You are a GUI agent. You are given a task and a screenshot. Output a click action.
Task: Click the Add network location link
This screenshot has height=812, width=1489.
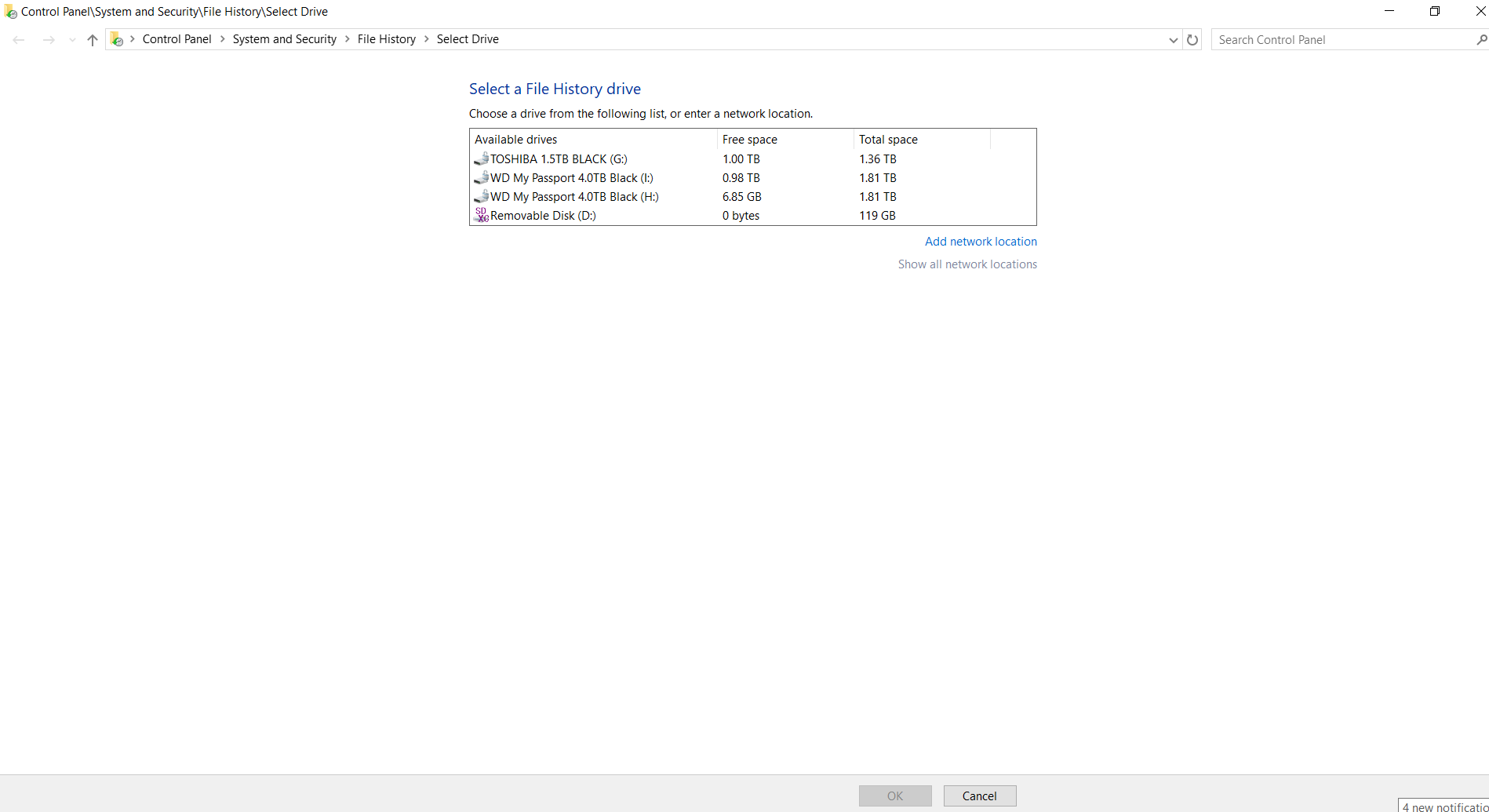(981, 241)
